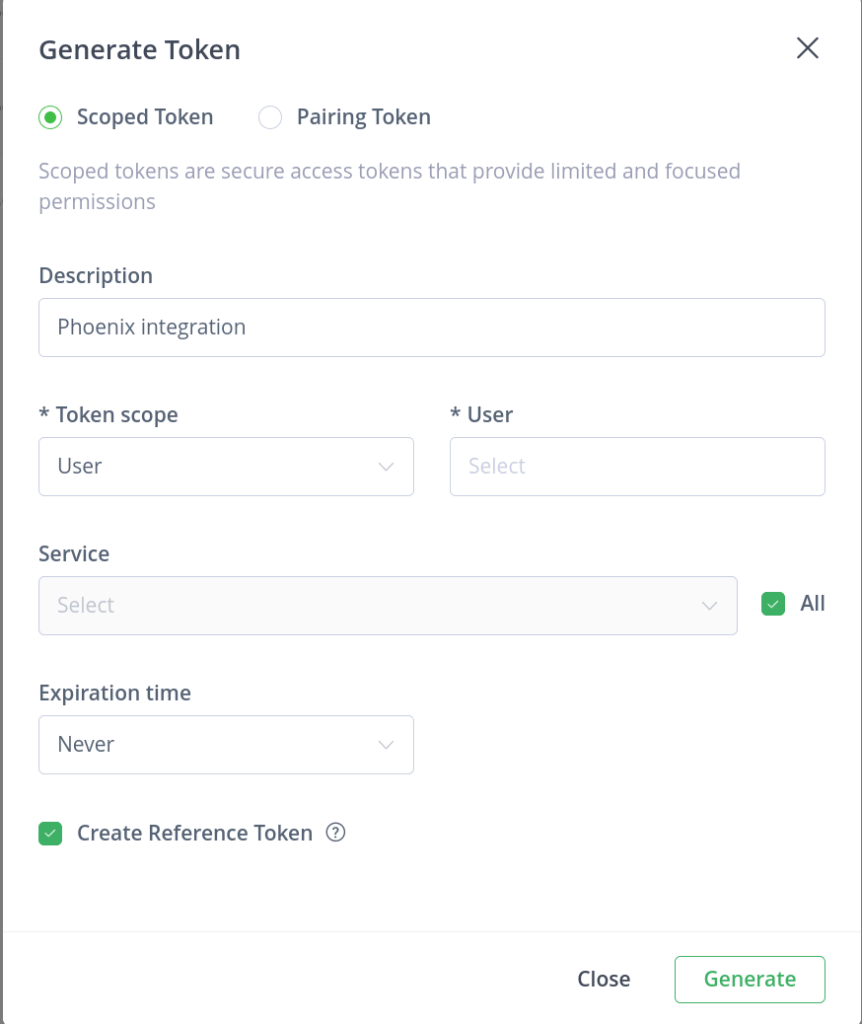Select the Scoped Token radio button
The width and height of the screenshot is (862, 1024).
(50, 117)
